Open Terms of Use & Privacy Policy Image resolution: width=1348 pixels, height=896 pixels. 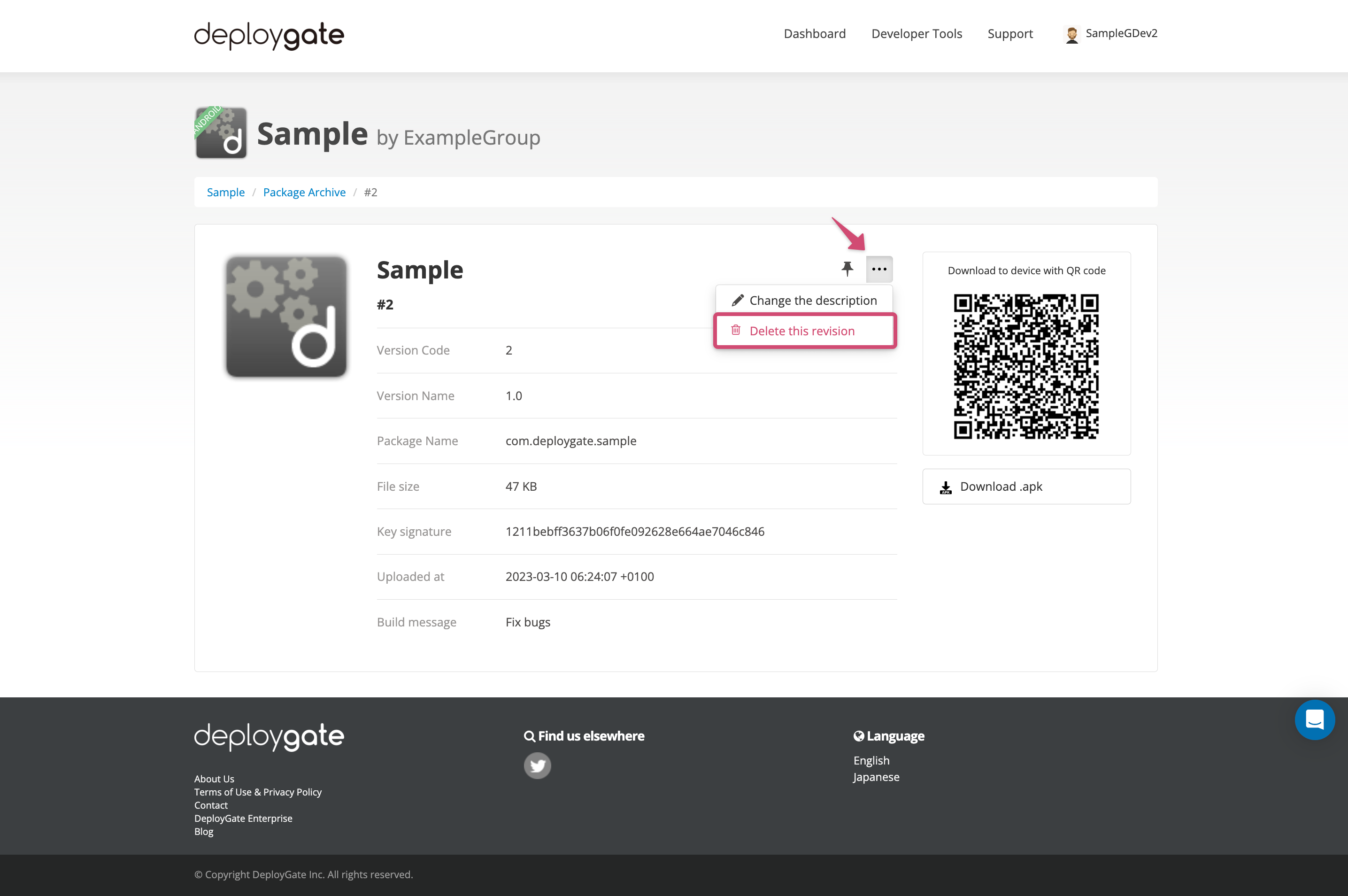click(258, 792)
